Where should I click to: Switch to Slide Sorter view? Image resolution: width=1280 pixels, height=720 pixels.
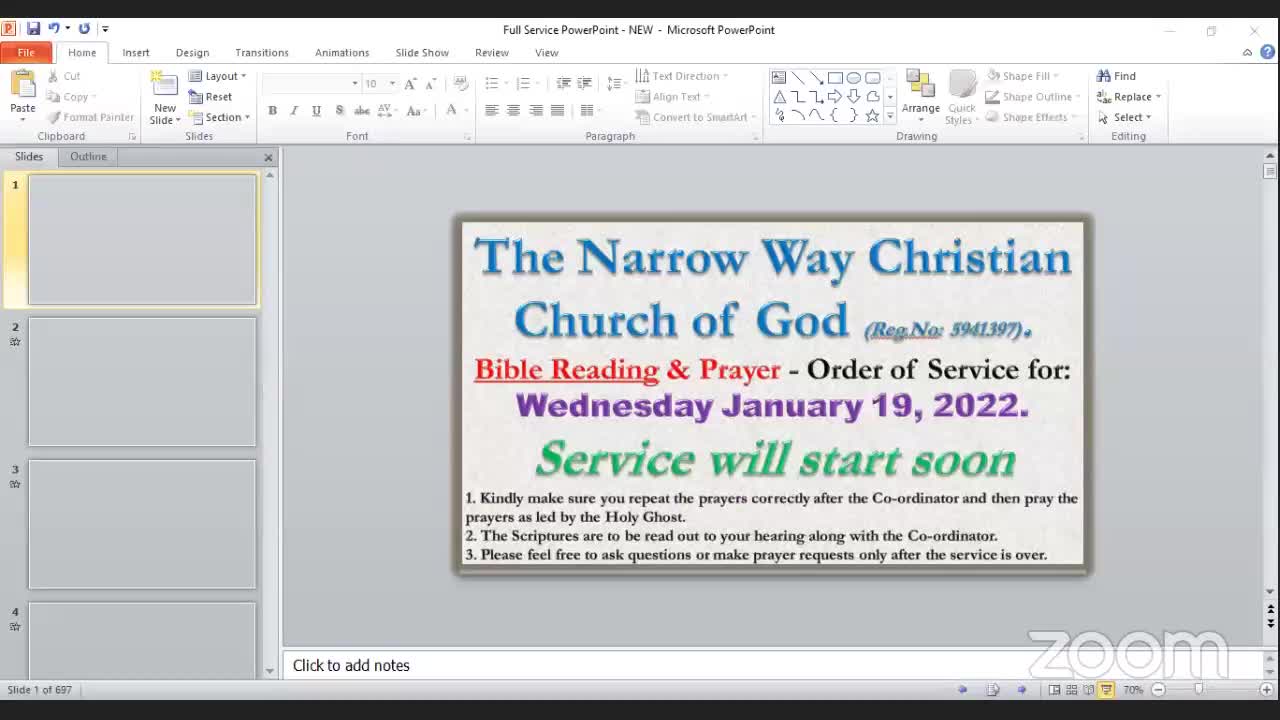pos(1072,690)
